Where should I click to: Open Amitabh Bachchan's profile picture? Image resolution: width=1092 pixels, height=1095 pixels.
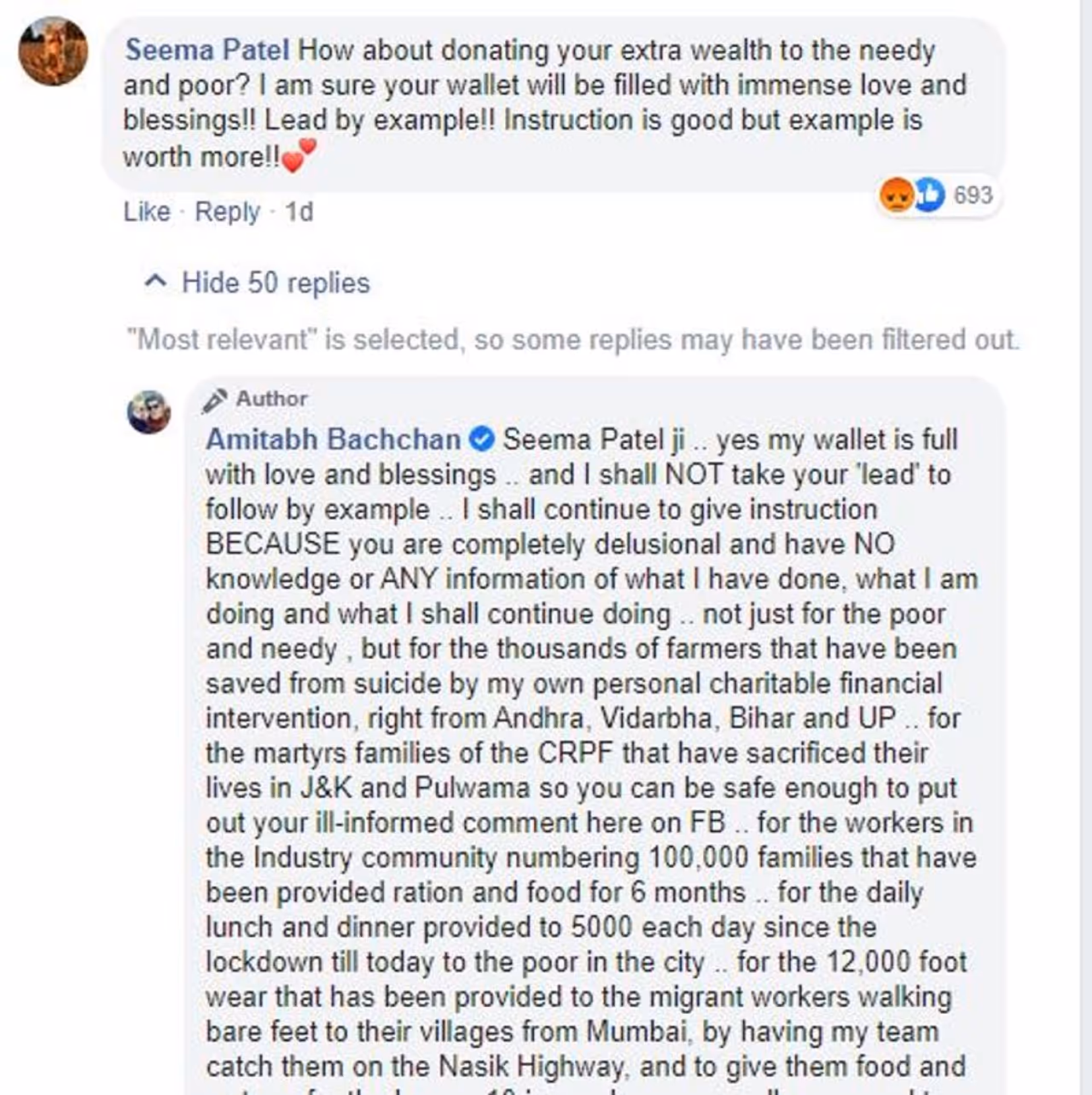pos(148,411)
